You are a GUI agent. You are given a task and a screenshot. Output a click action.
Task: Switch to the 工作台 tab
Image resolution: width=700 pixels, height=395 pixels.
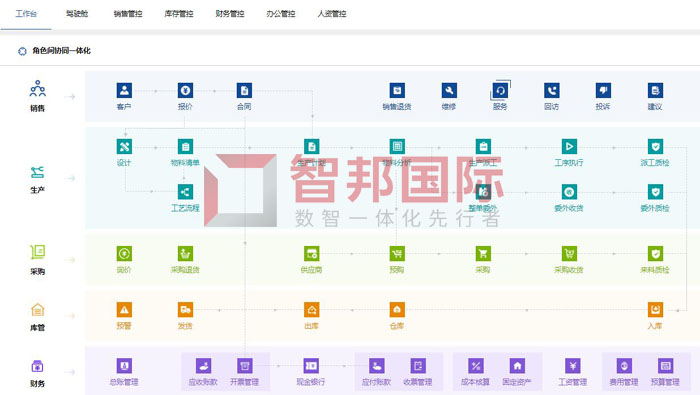pyautogui.click(x=26, y=14)
